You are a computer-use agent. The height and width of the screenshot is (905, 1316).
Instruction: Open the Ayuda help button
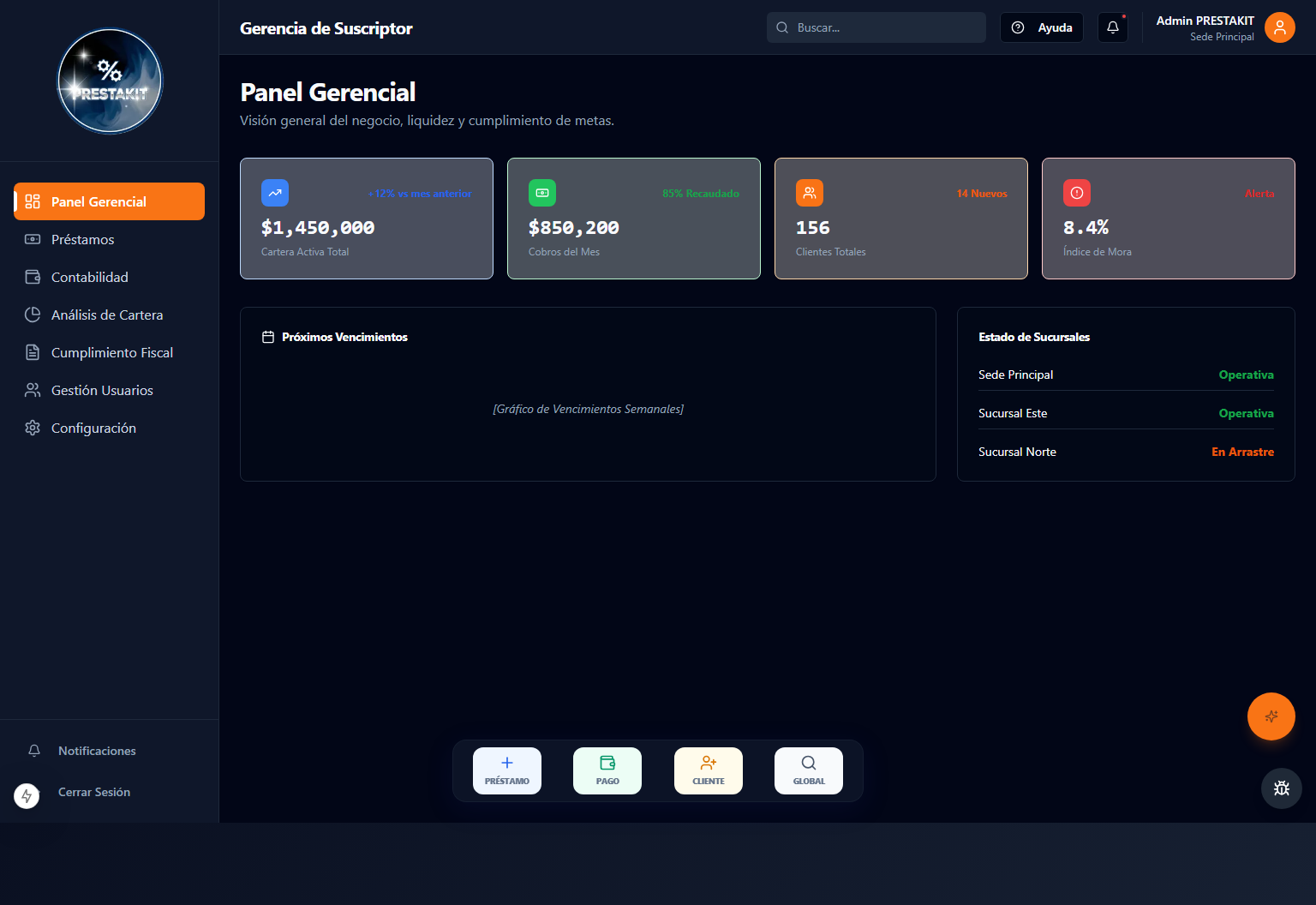pyautogui.click(x=1042, y=27)
